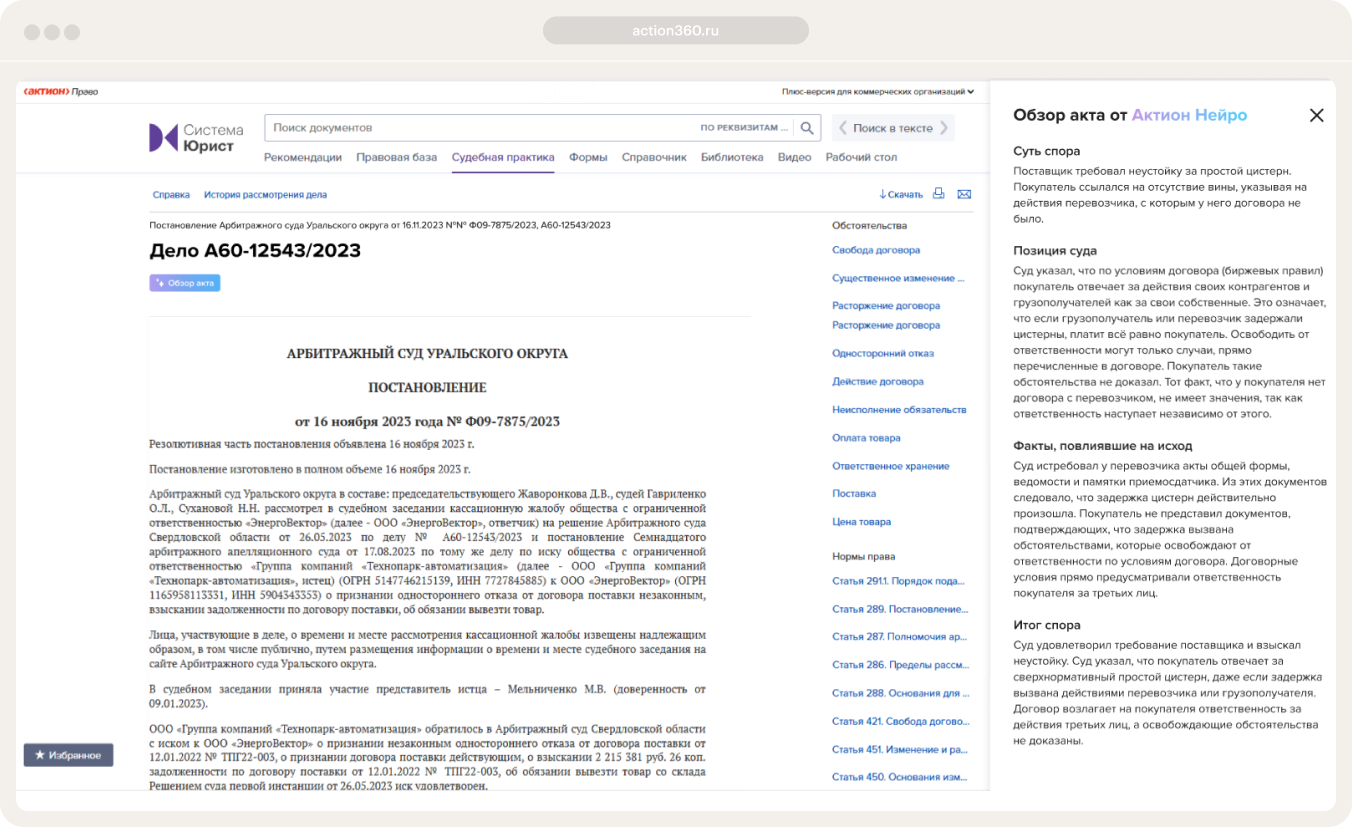Go to next text search match
Screen dimensions: 1352x827
pyautogui.click(x=942, y=128)
